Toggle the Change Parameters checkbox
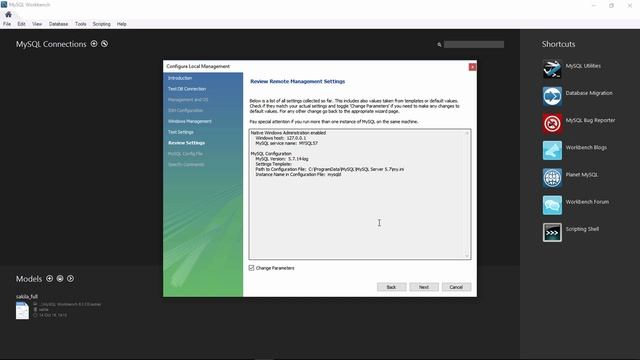Image resolution: width=640 pixels, height=360 pixels. (x=251, y=268)
